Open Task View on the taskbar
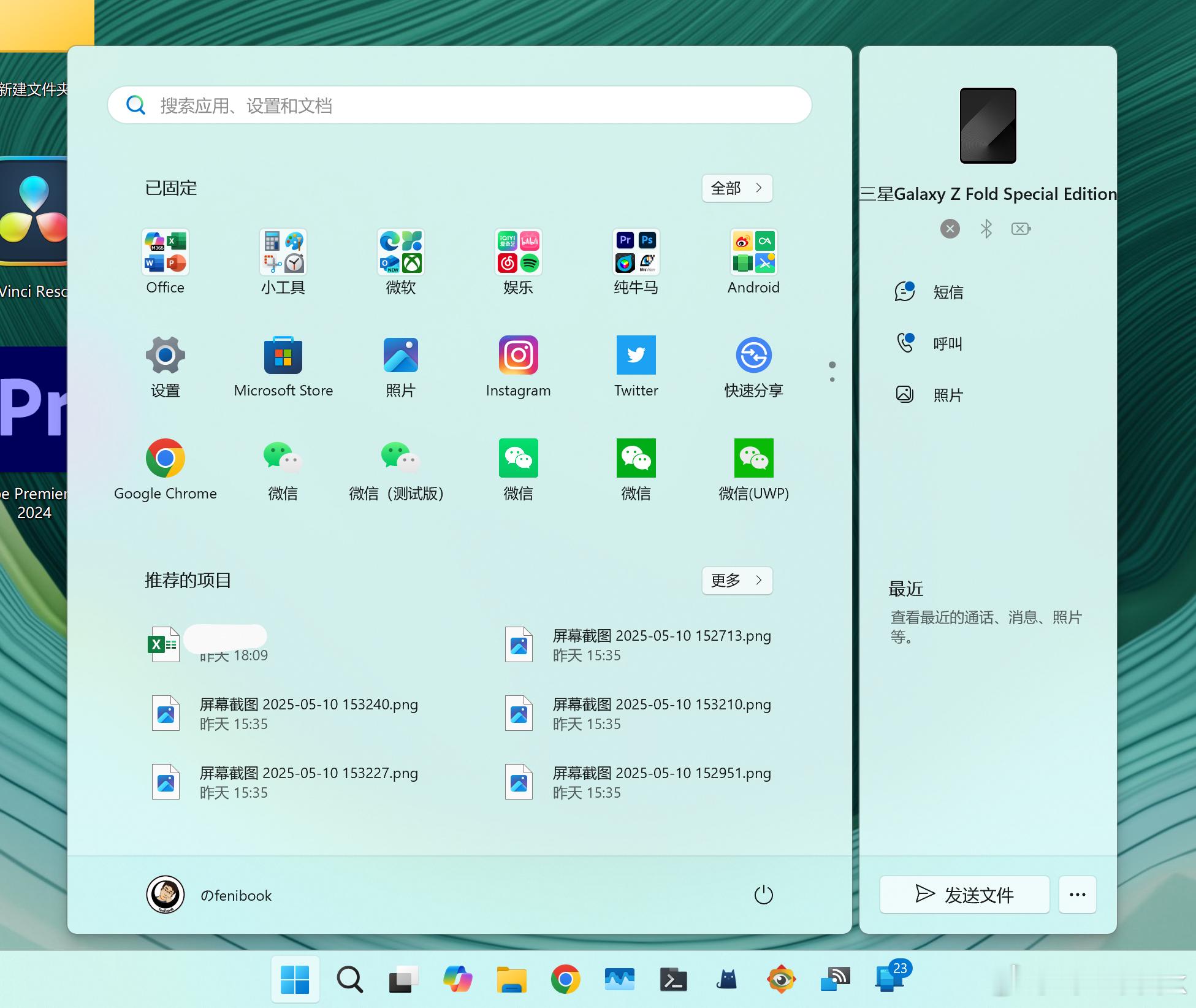The image size is (1196, 1008). tap(403, 979)
